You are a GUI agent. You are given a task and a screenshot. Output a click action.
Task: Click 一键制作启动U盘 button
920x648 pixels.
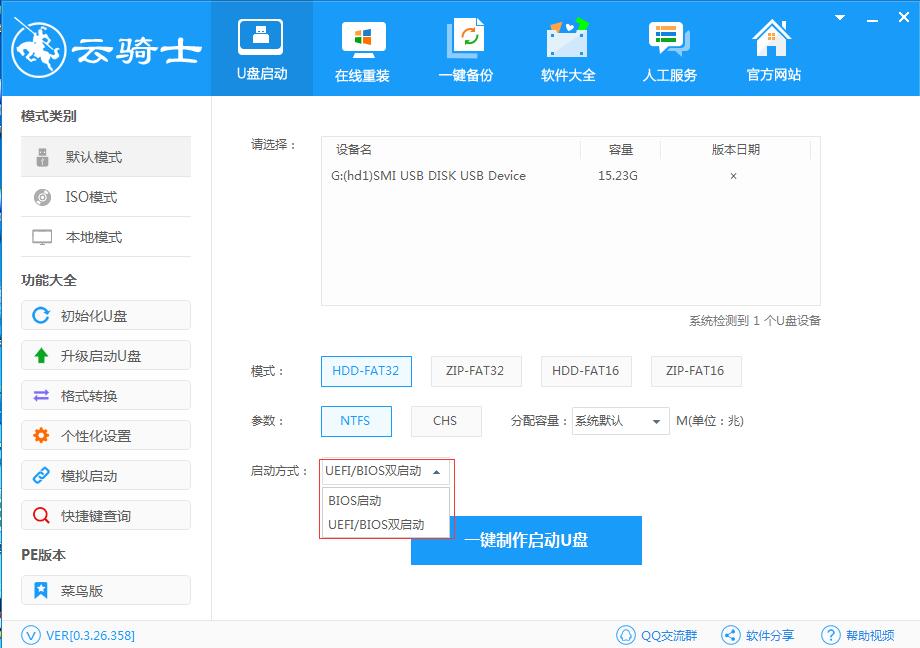click(x=526, y=540)
